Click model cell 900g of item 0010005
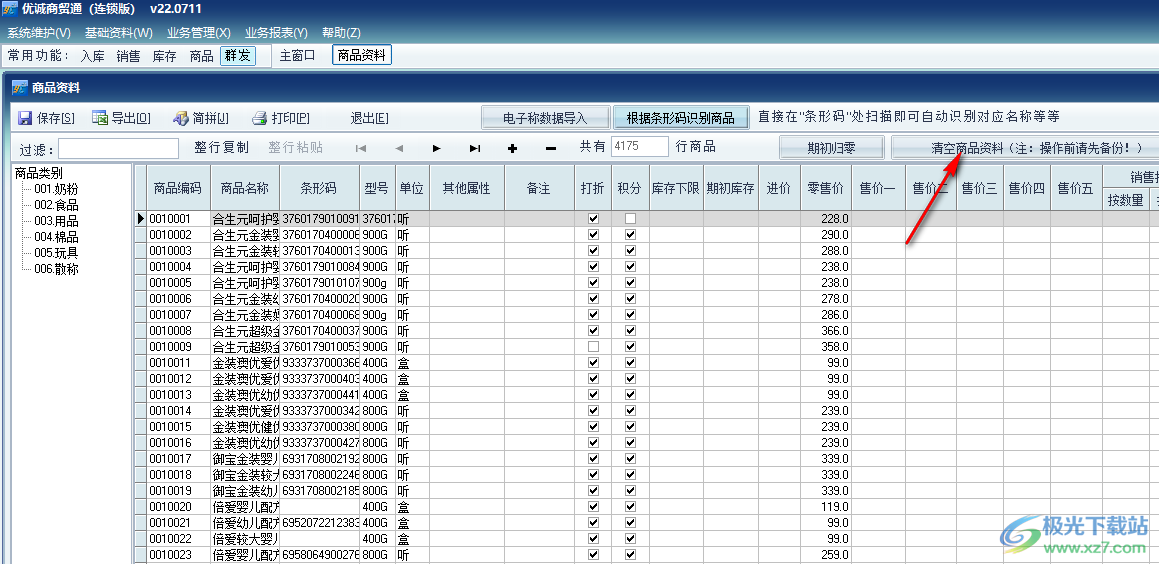1159x564 pixels. click(377, 282)
